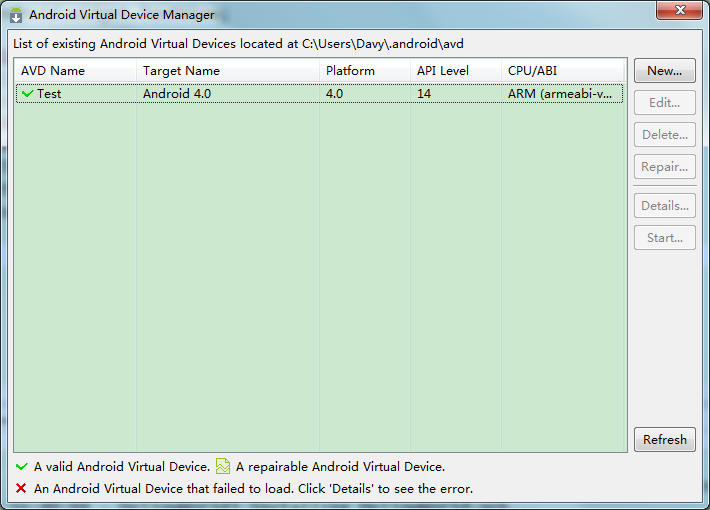
Task: Click the 'failed to load' legend text
Action: [x=253, y=489]
